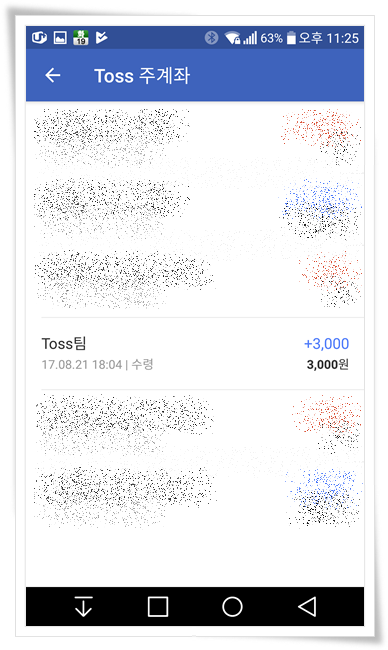Tap the Toss 주계좌 title
The height and width of the screenshot is (650, 388).
point(142,75)
